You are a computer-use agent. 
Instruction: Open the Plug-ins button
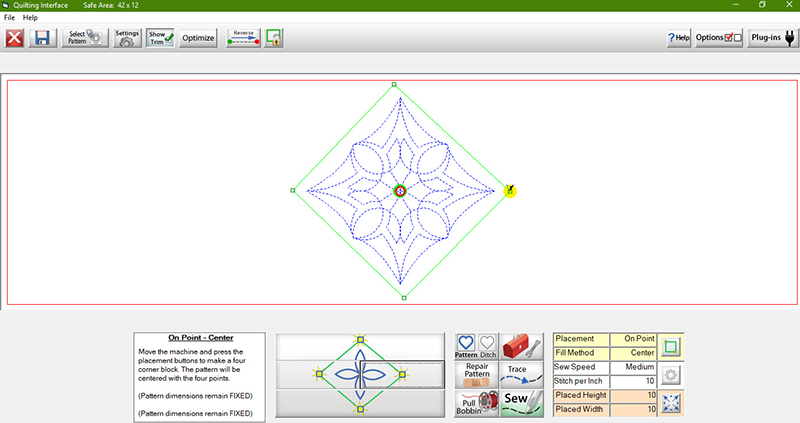(x=773, y=38)
